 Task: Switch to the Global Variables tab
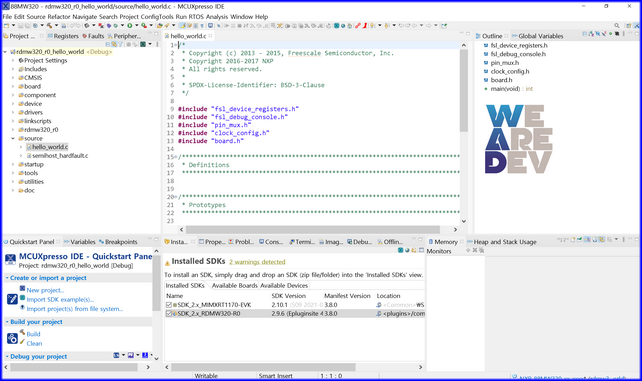pos(537,36)
